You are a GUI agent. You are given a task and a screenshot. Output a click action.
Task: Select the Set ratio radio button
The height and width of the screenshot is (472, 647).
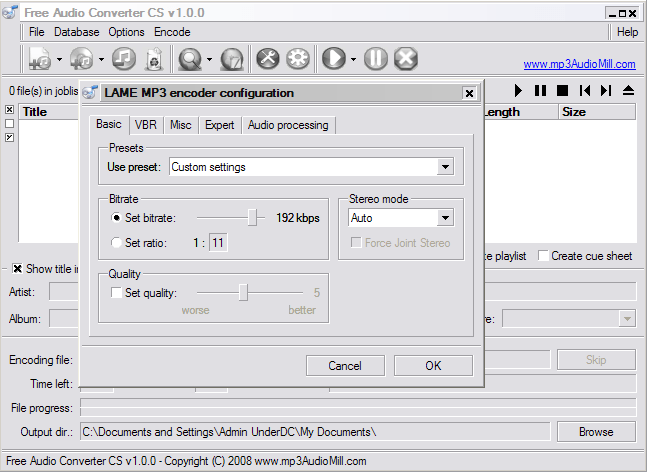click(116, 243)
